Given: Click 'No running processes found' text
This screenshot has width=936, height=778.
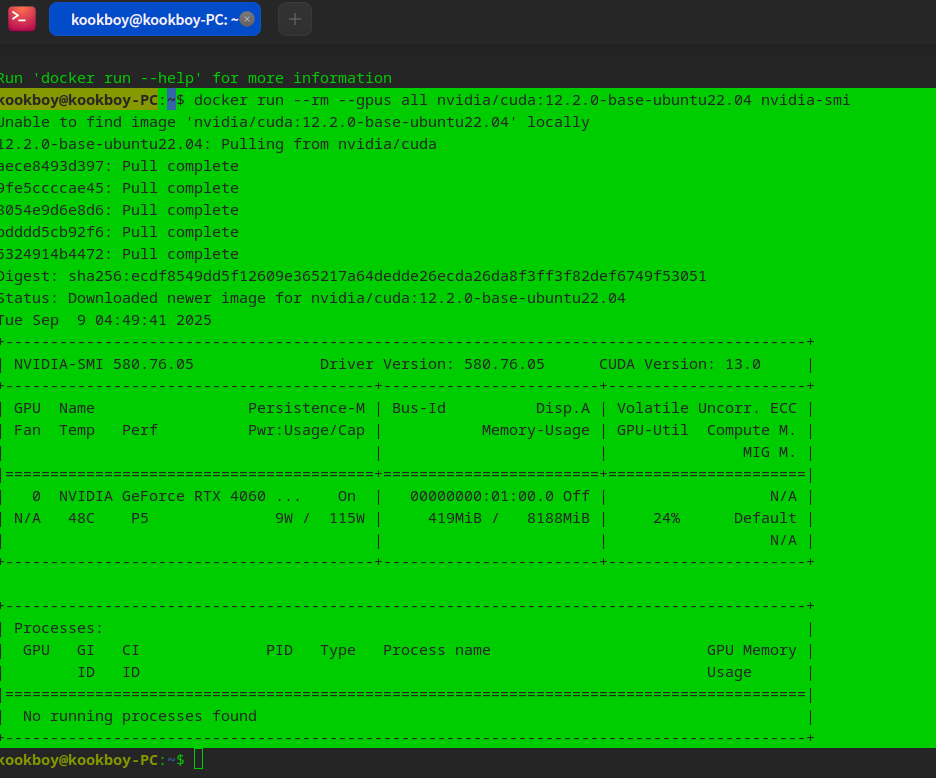Looking at the screenshot, I should click(x=140, y=717).
